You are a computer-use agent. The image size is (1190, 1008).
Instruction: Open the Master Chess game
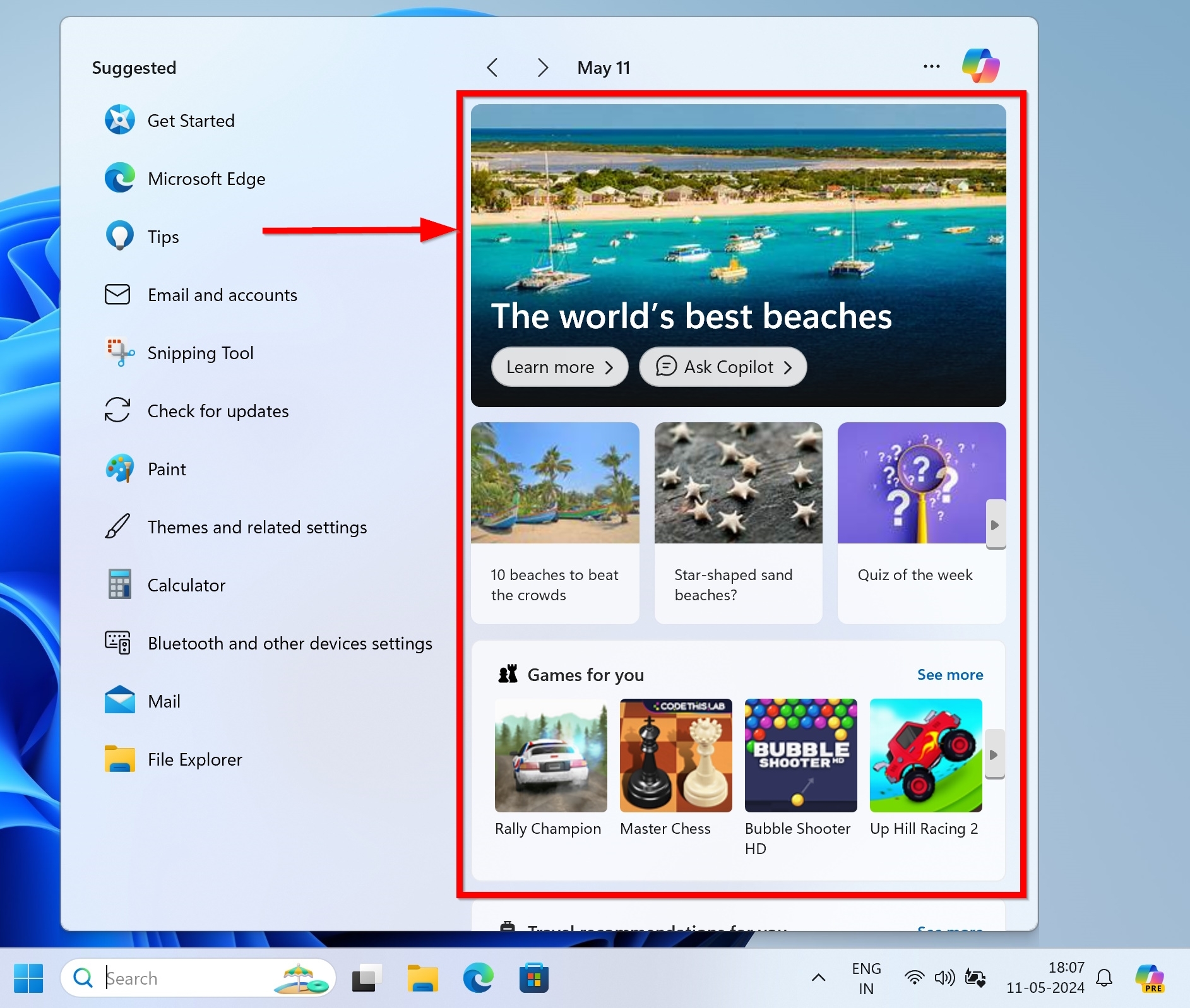(x=675, y=768)
